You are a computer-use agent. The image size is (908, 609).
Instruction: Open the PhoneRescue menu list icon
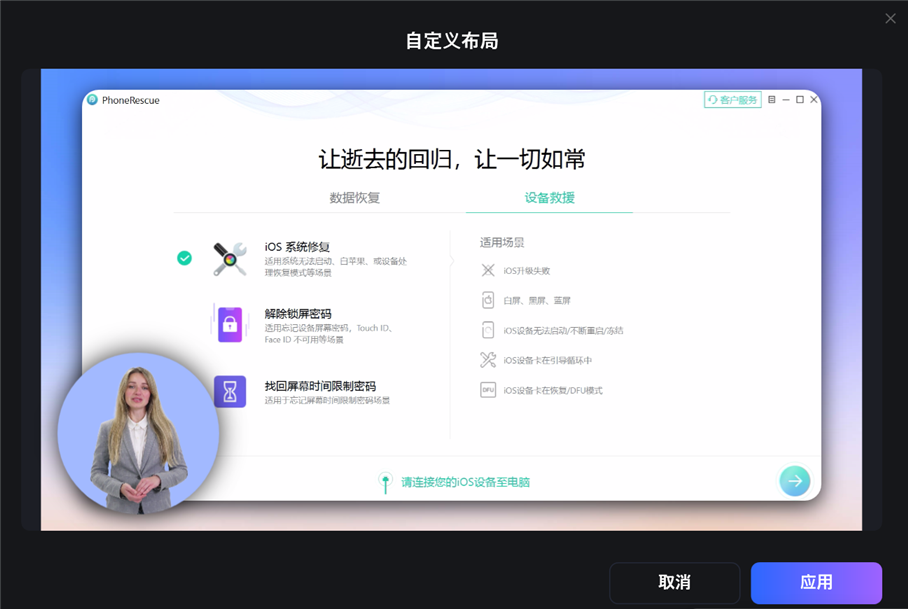tap(771, 100)
